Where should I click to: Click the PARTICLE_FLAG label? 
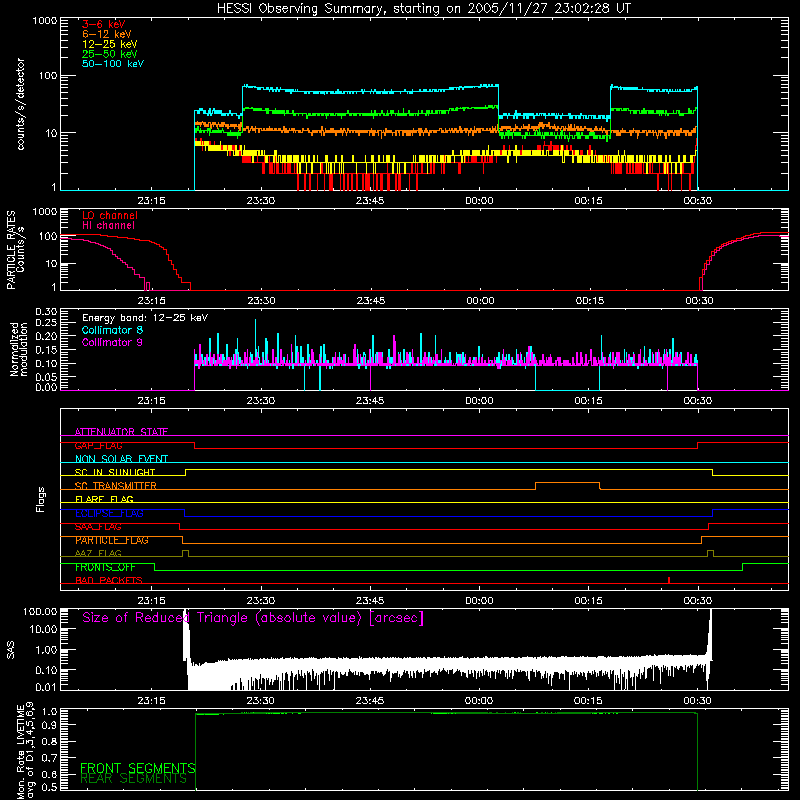112,540
